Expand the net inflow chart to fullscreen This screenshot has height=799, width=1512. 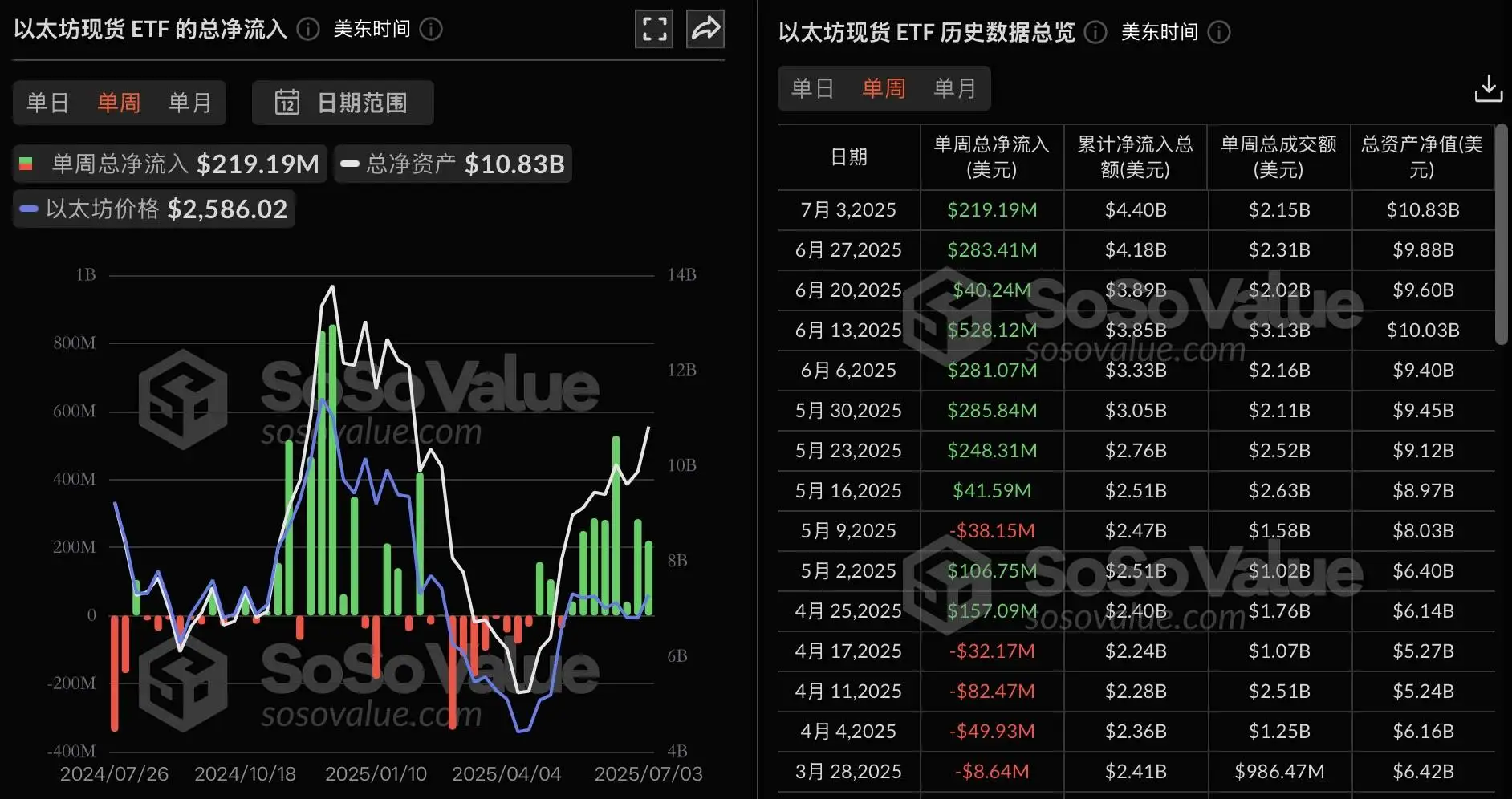(653, 29)
